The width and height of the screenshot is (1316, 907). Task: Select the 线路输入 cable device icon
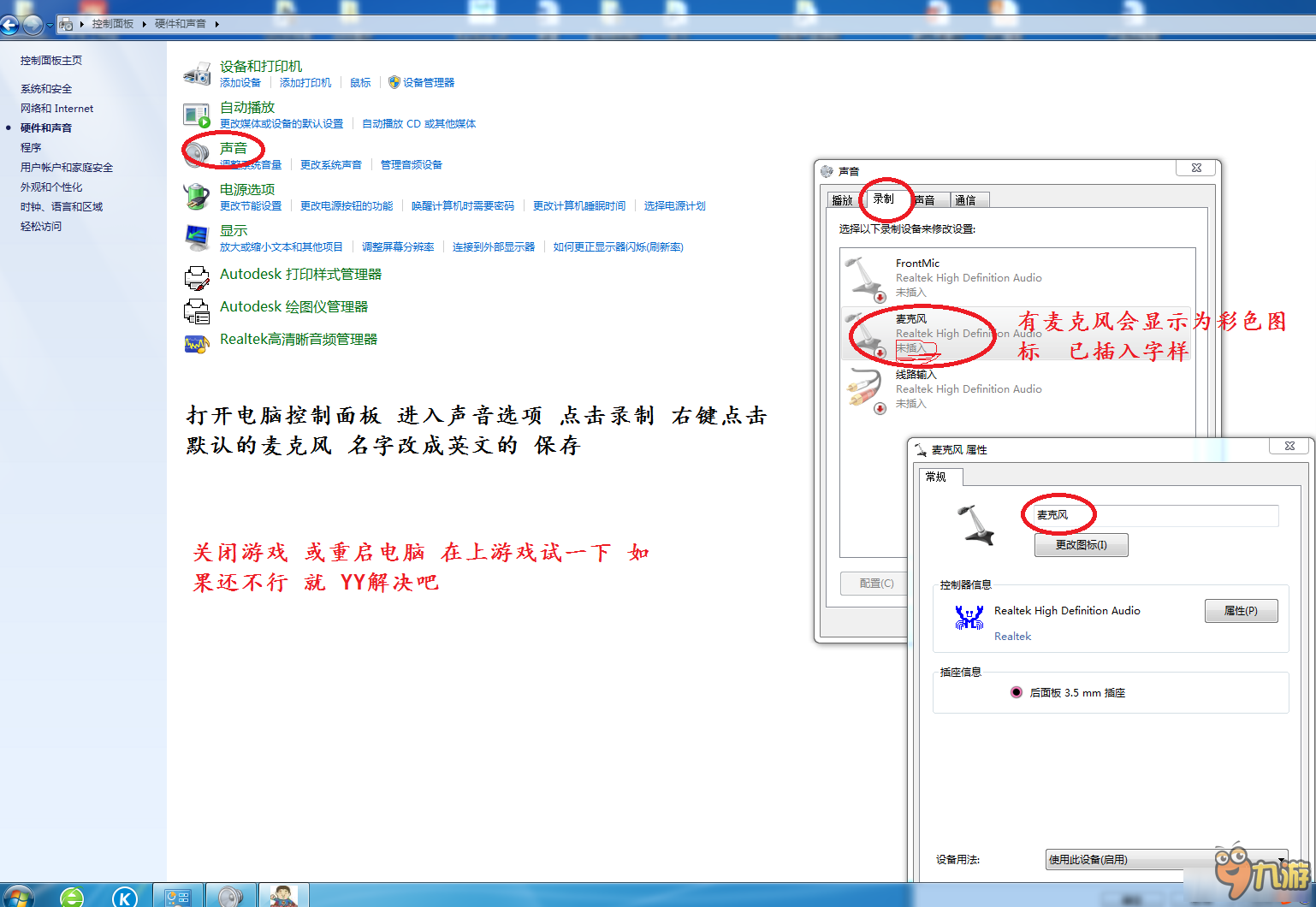coord(866,390)
